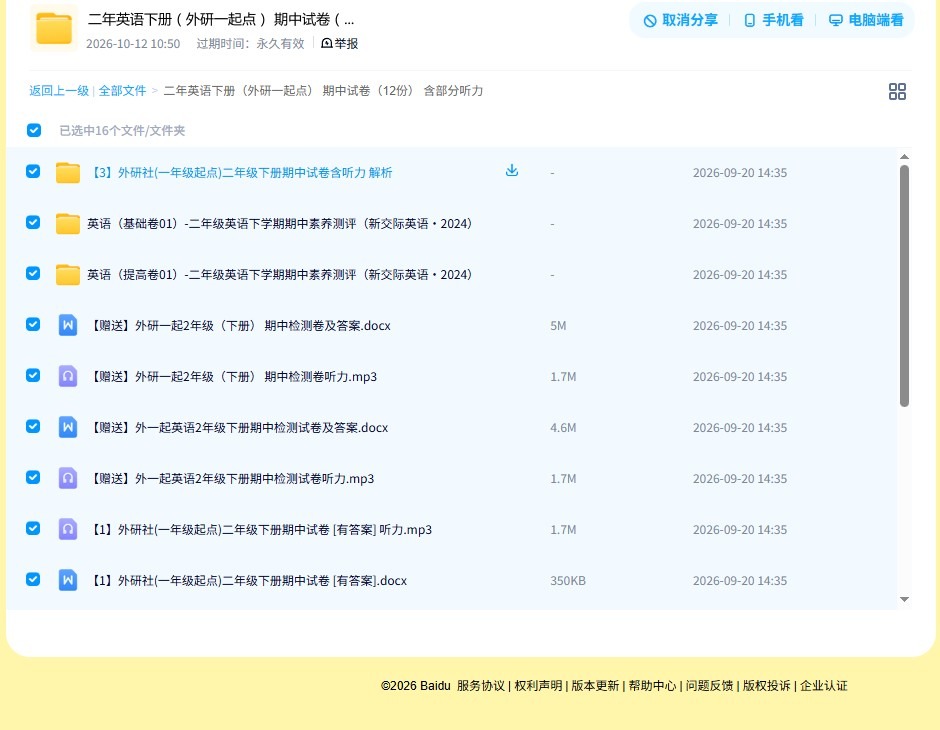940x730 pixels.
Task: Open the 服务协议 footer link
Action: pyautogui.click(x=481, y=686)
